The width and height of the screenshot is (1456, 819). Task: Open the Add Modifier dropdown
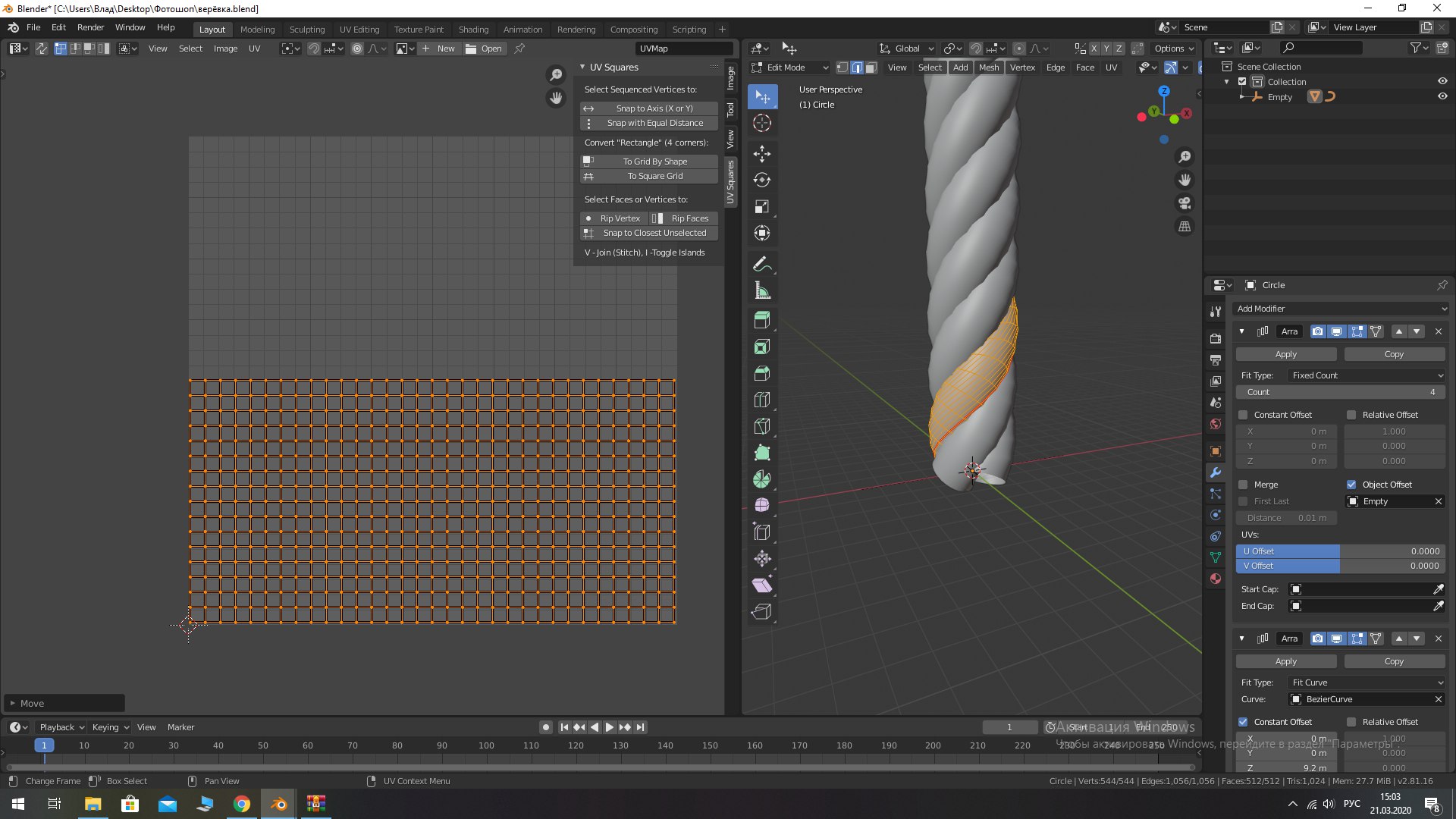coord(1341,309)
